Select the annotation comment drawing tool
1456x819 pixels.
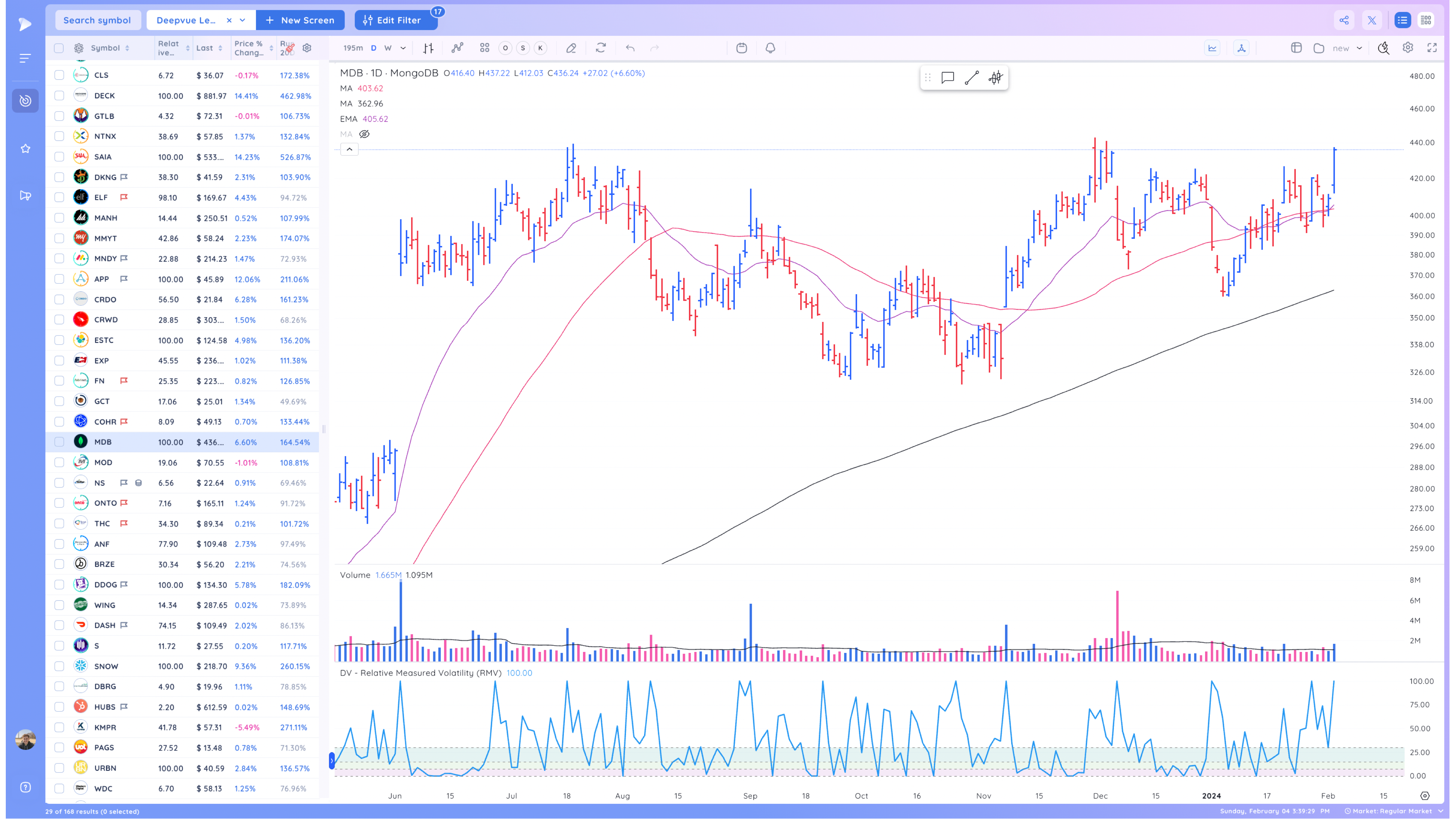948,77
